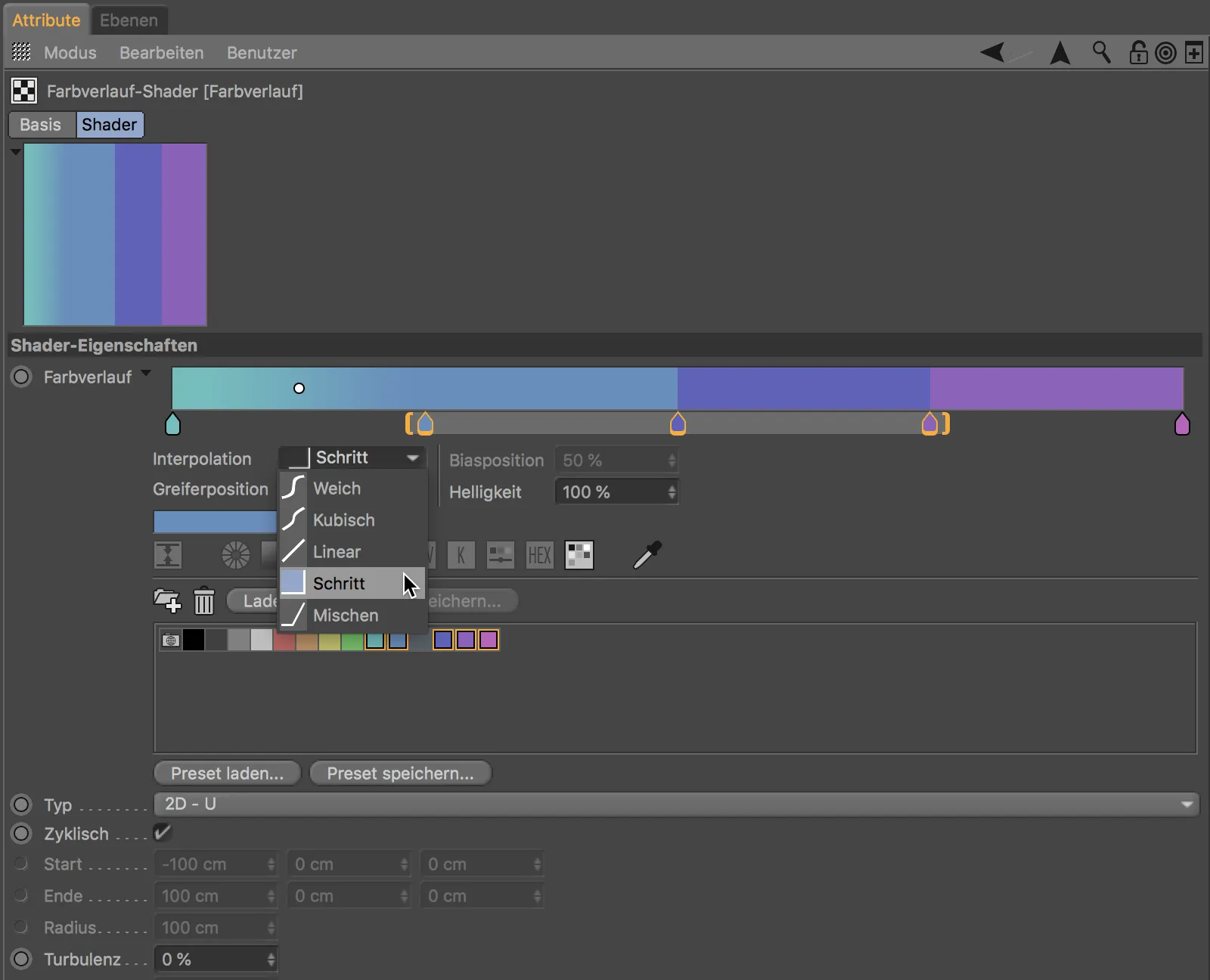Viewport: 1210px width, 980px height.
Task: Select the blue gradient knot
Action: pos(425,423)
